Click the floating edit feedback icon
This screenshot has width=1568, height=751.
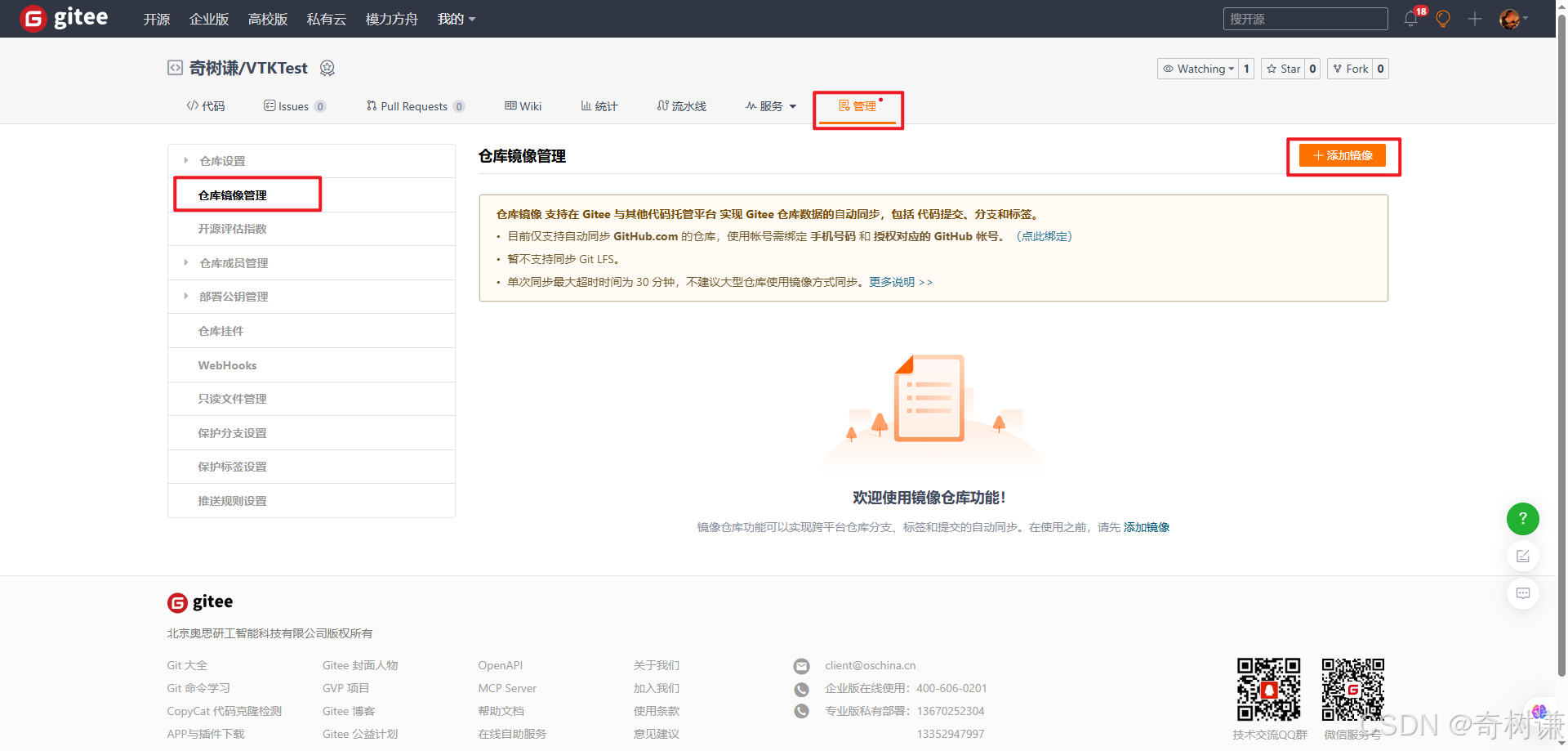click(x=1522, y=556)
